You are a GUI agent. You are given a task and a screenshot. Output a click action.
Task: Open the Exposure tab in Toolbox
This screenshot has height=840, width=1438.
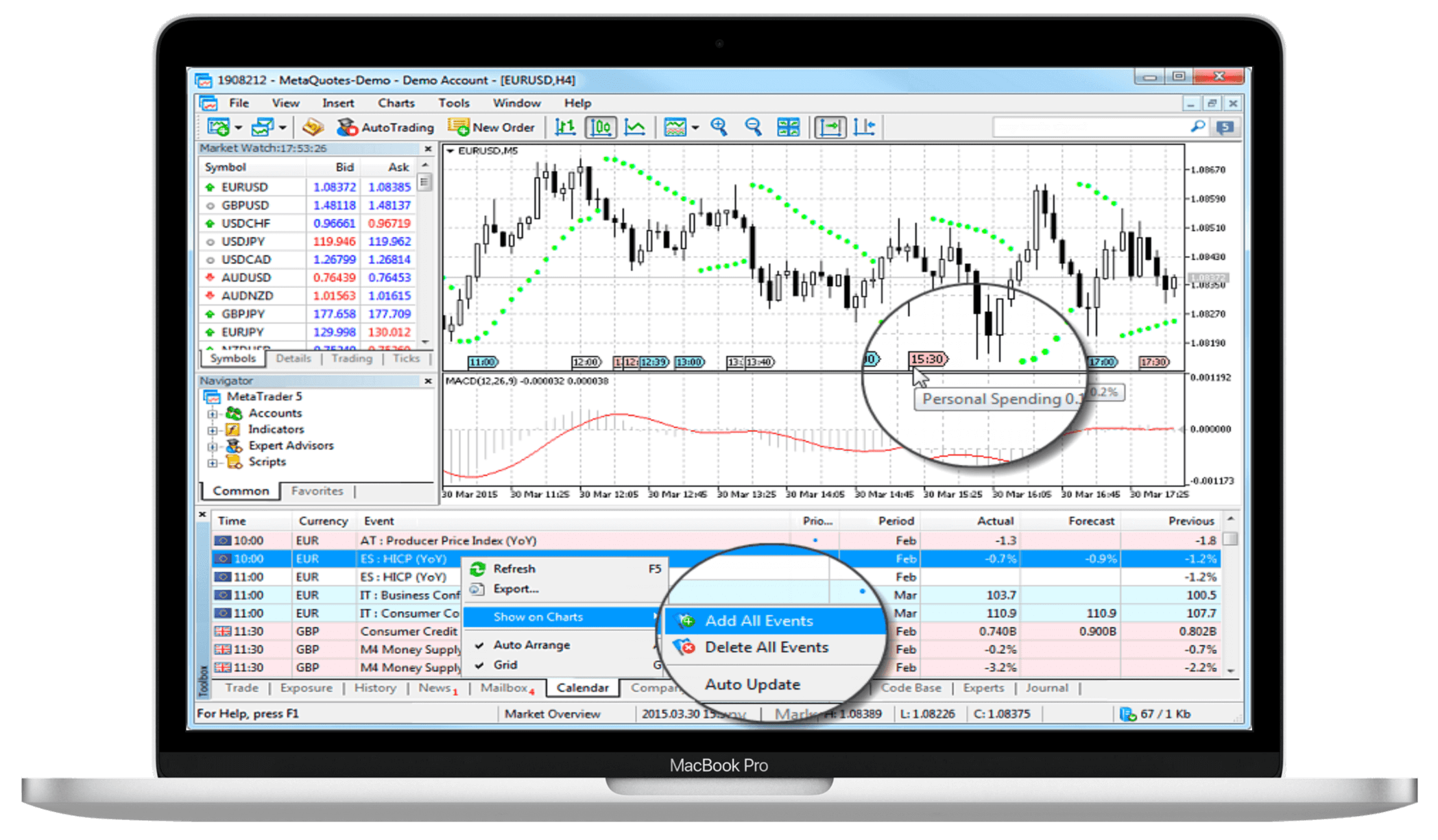(x=306, y=688)
